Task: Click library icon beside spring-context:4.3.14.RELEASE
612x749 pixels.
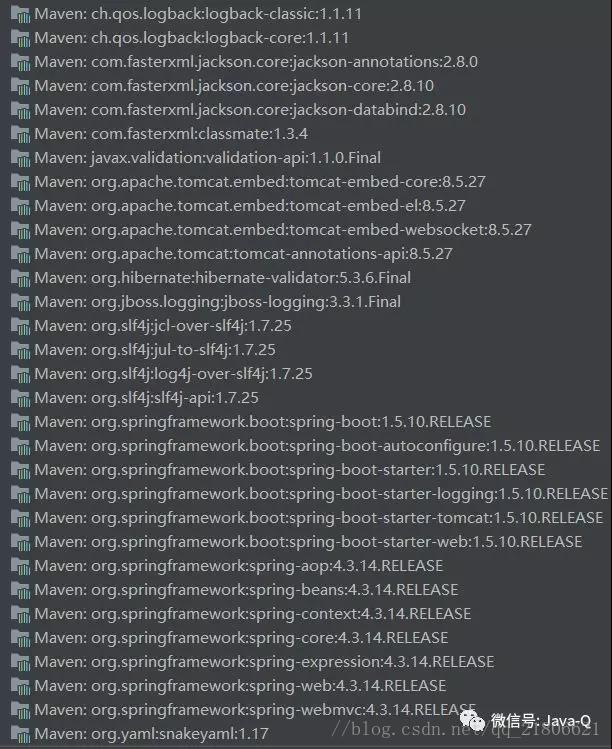Action: (21, 614)
